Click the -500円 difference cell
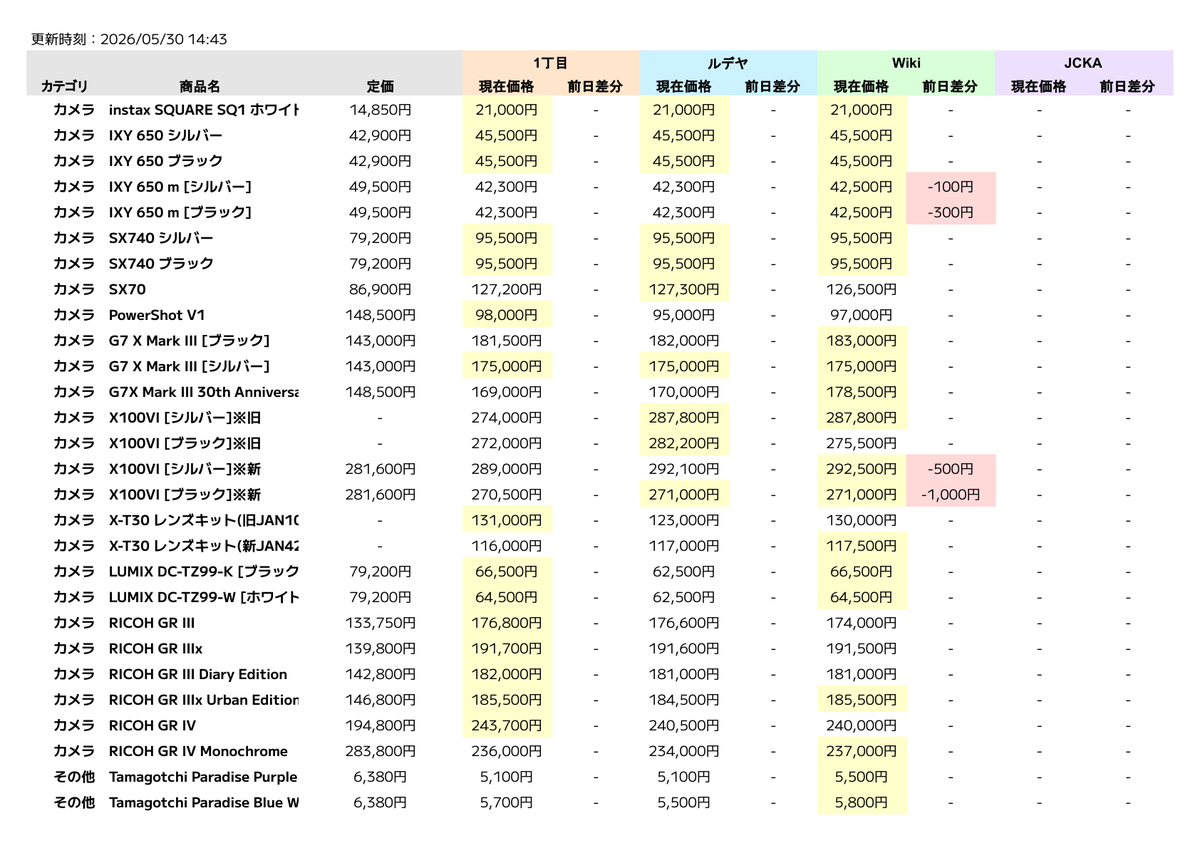This screenshot has height=848, width=1200. [x=950, y=468]
